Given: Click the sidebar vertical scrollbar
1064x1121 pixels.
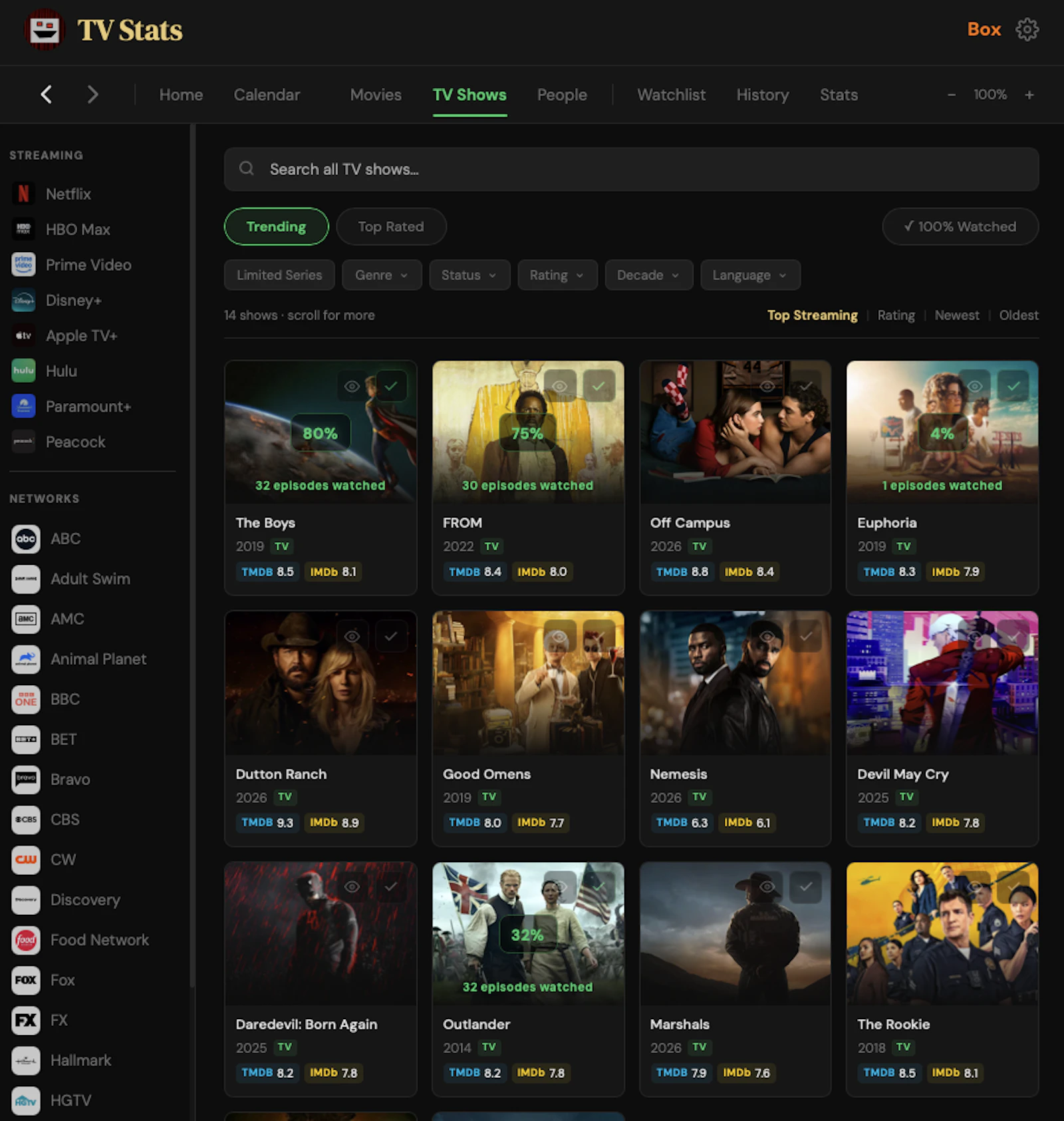Looking at the screenshot, I should (193, 556).
